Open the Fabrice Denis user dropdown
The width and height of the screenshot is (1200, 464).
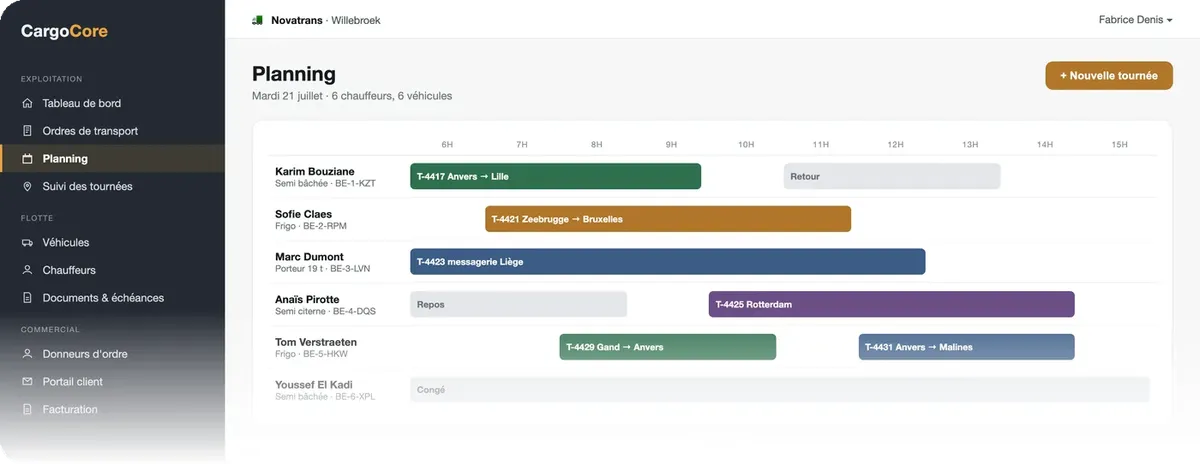(1135, 20)
